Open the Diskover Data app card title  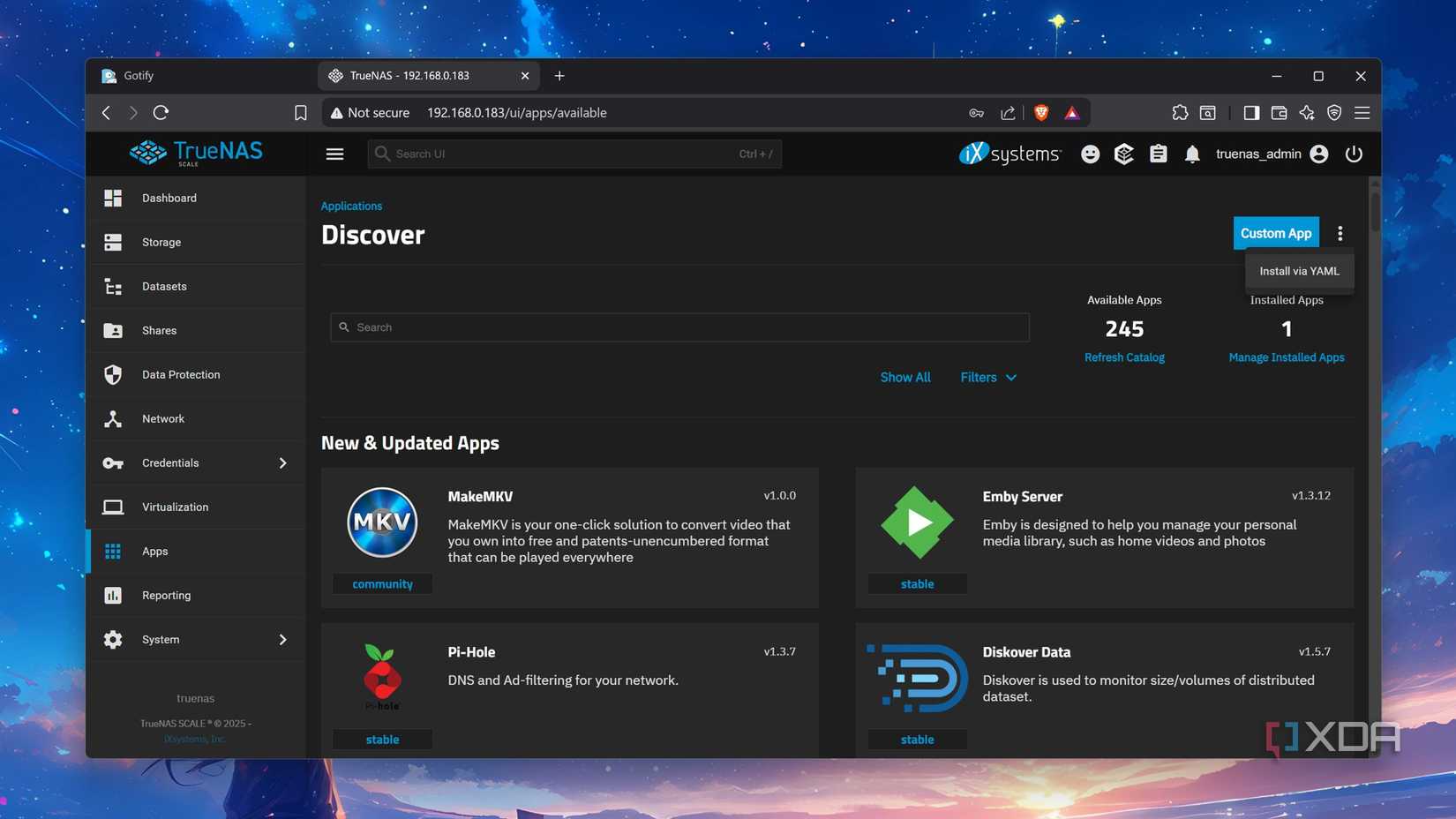coord(1026,652)
